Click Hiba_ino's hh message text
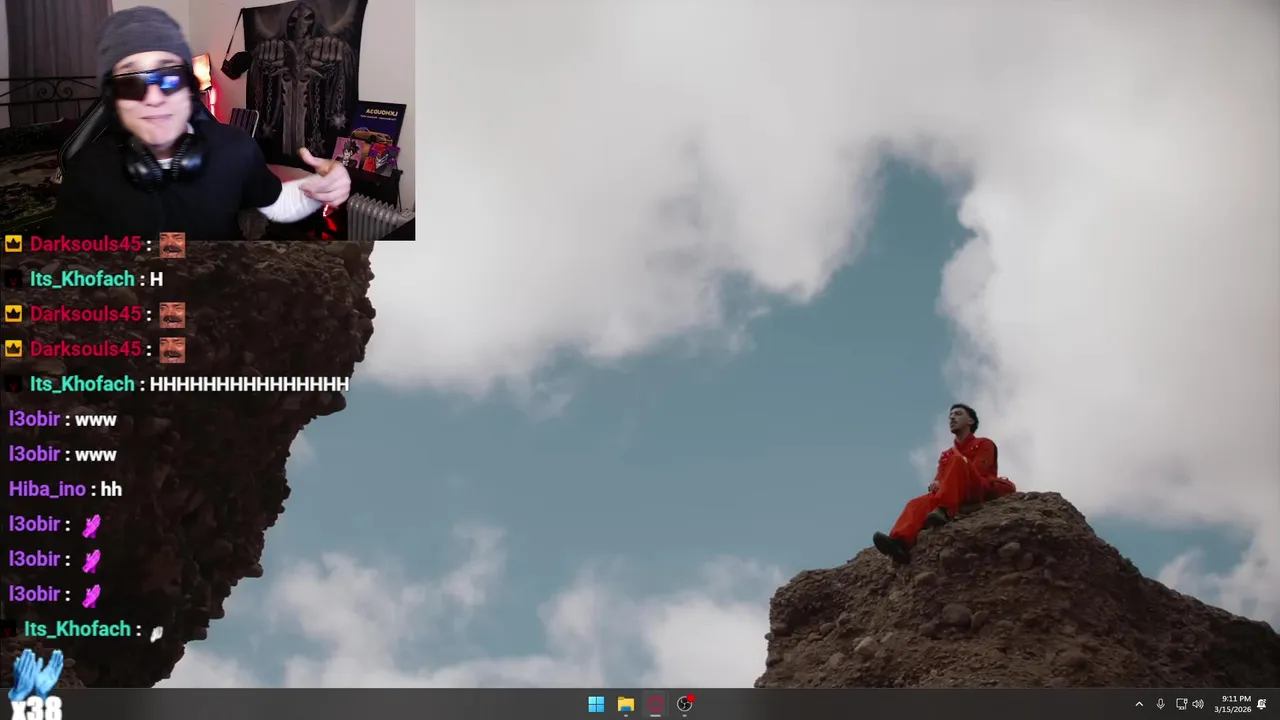The width and height of the screenshot is (1280, 720). click(x=111, y=489)
